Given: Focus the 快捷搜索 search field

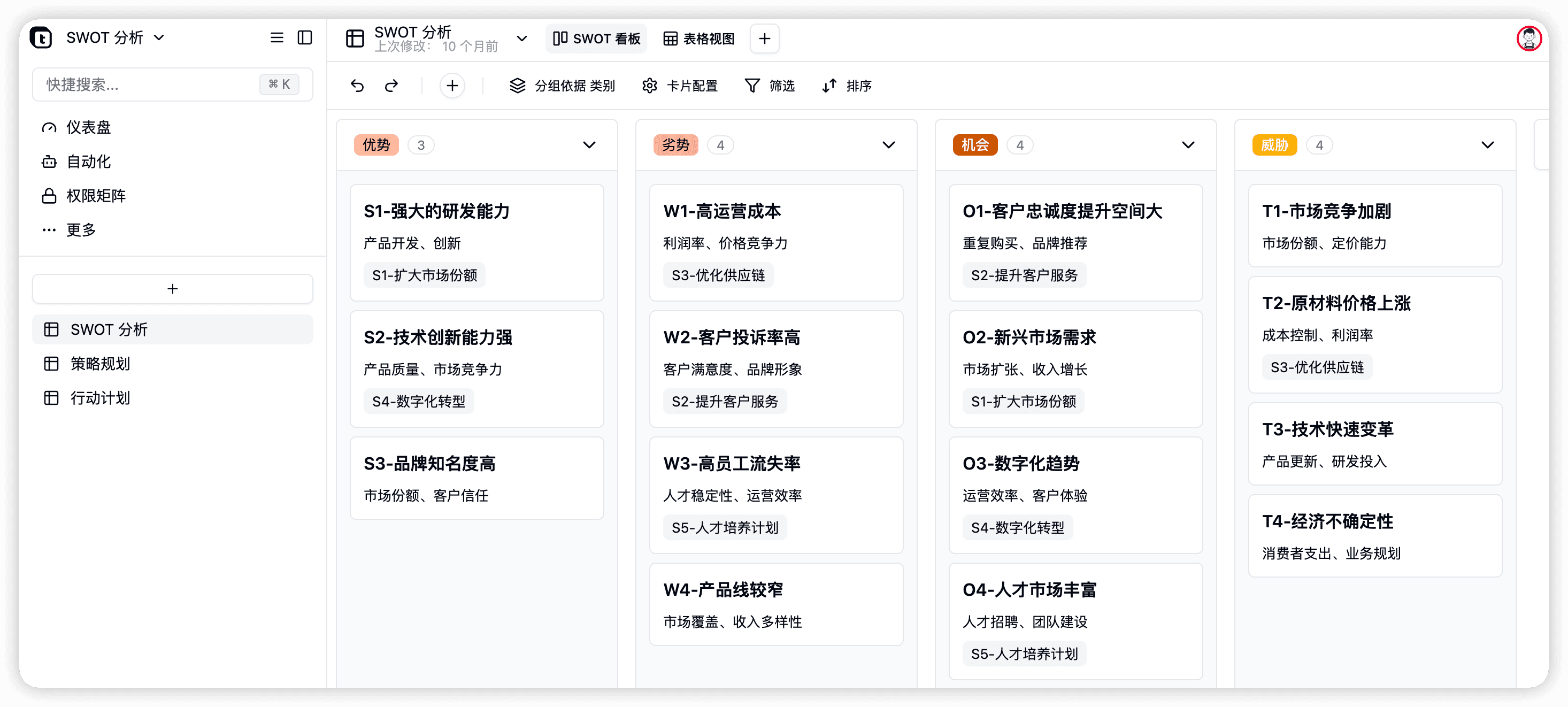Looking at the screenshot, I should 172,84.
